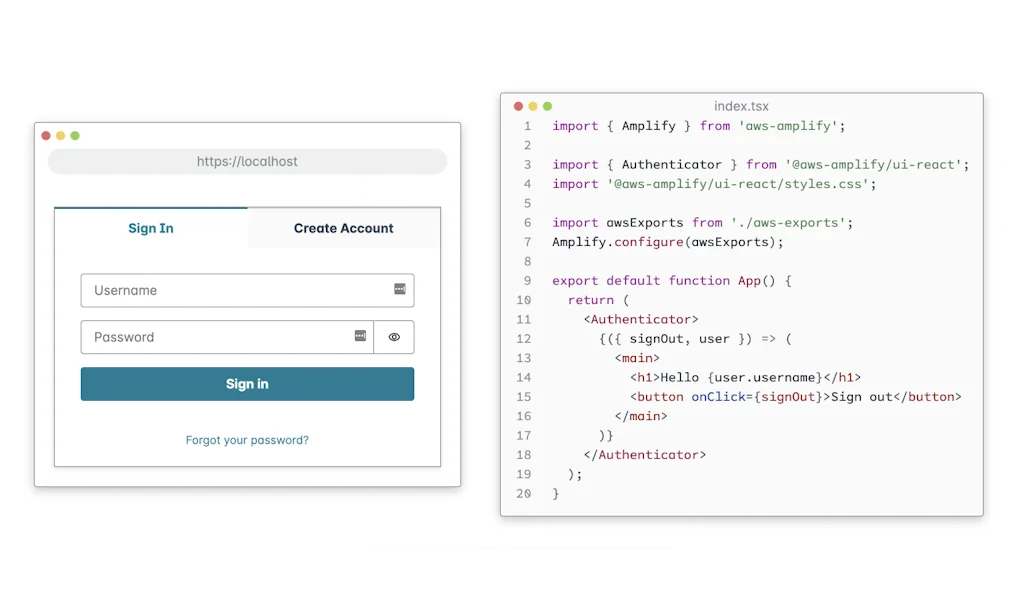The height and width of the screenshot is (613, 1024).
Task: Open the Forgot your password link
Action: (247, 439)
